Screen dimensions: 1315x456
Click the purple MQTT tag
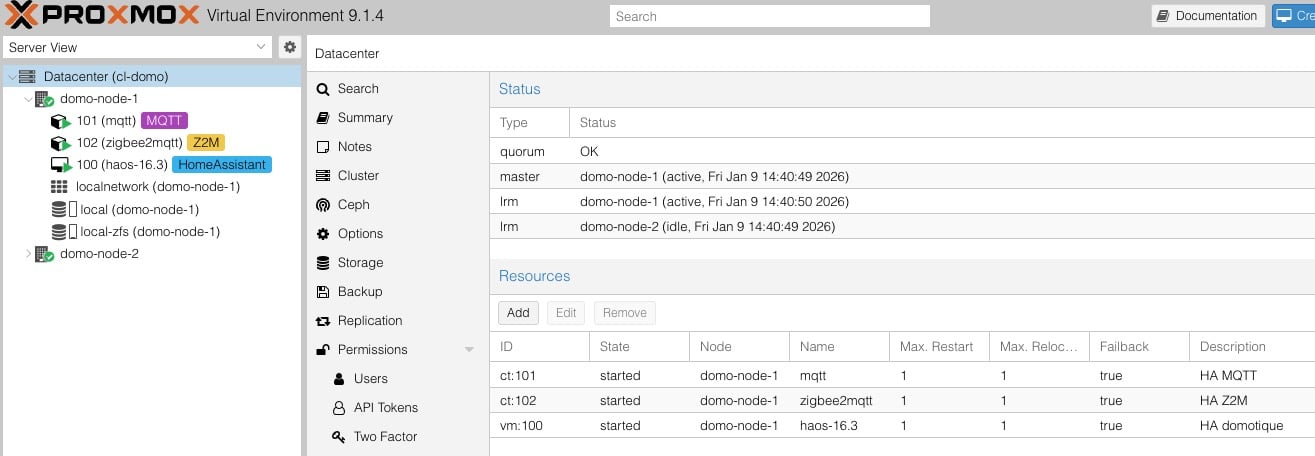[164, 121]
